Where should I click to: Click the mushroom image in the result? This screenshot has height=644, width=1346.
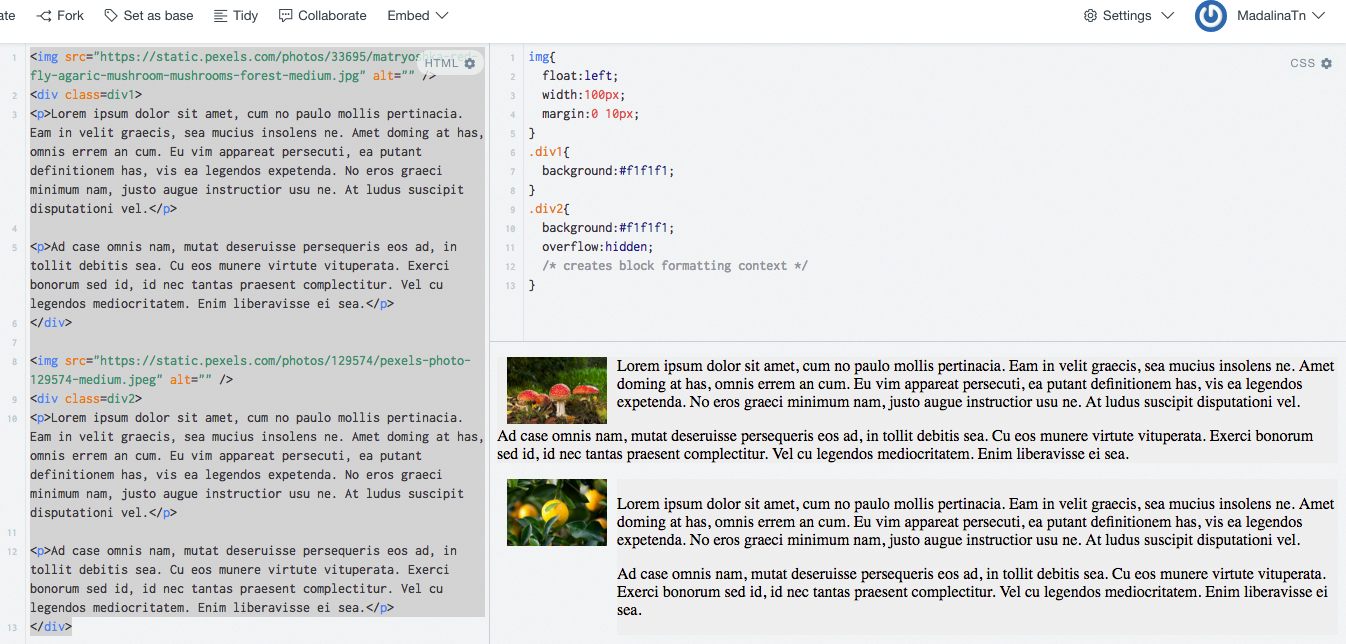(x=557, y=390)
